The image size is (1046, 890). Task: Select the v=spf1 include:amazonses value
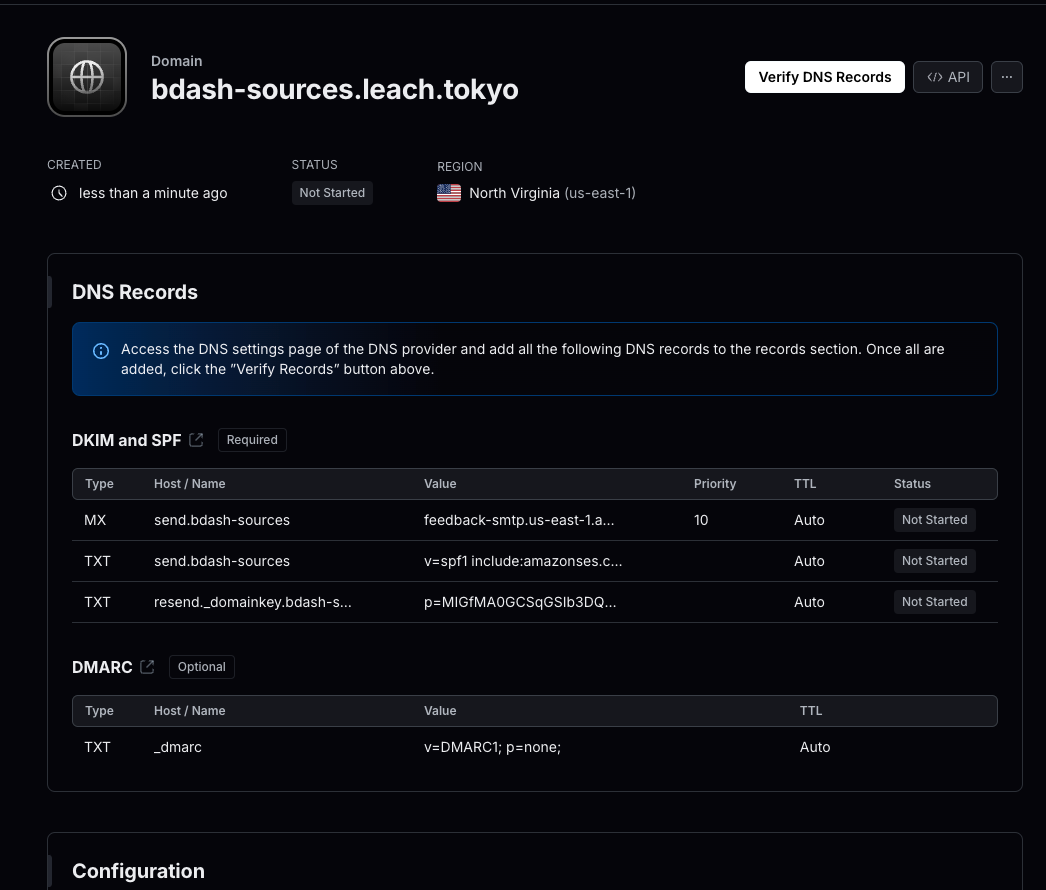(523, 561)
